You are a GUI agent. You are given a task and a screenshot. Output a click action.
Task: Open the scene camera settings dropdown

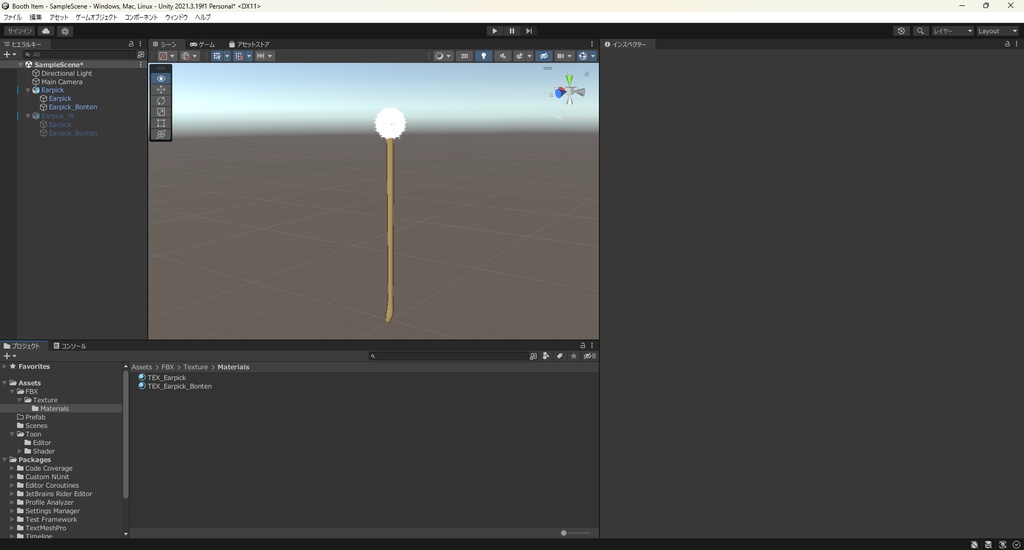click(564, 56)
